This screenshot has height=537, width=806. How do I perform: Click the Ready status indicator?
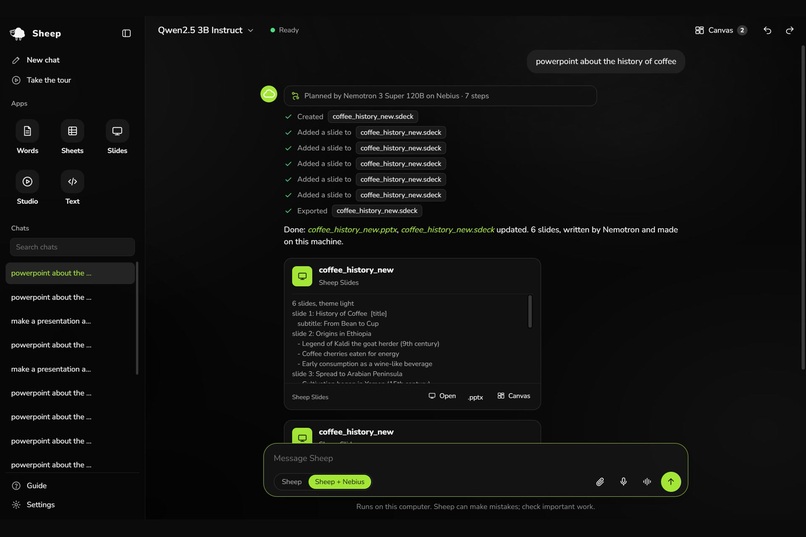tap(285, 30)
